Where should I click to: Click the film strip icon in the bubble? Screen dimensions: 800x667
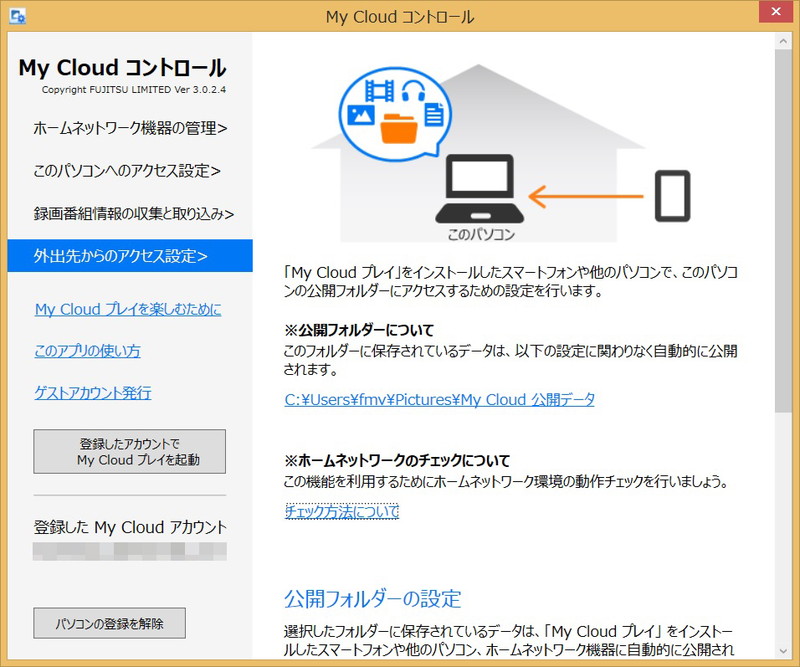(380, 92)
